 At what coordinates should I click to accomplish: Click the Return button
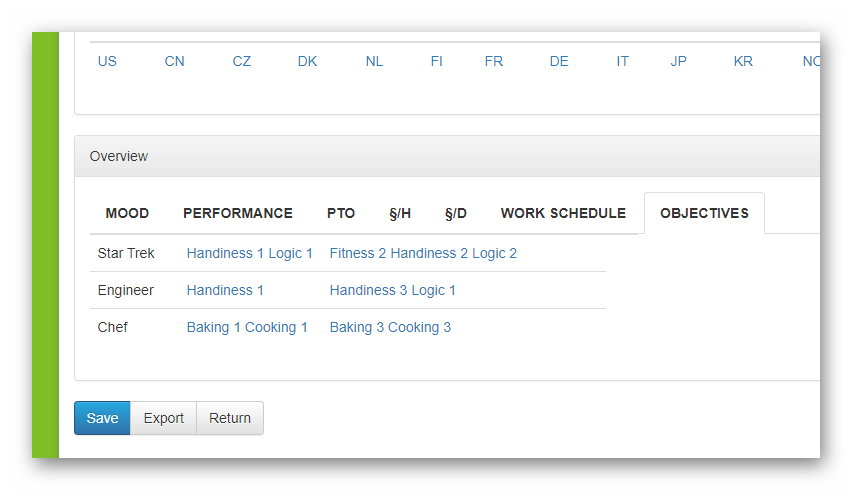click(230, 418)
